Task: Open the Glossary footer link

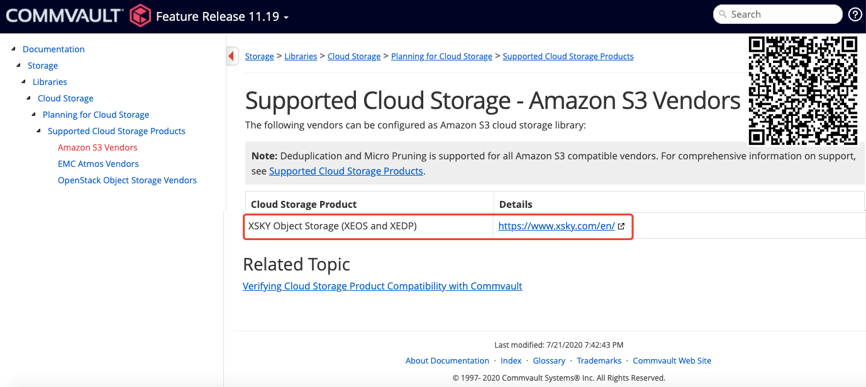Action: [549, 361]
